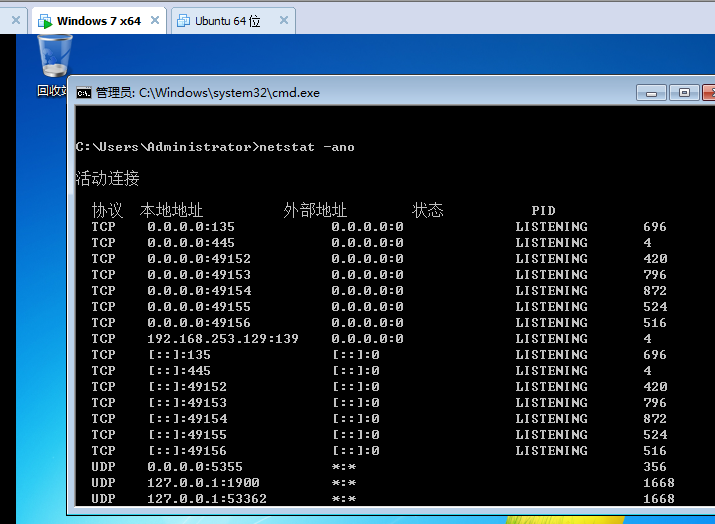Image resolution: width=715 pixels, height=524 pixels.
Task: Click the Ubuntu VM tab icon
Action: click(x=183, y=21)
